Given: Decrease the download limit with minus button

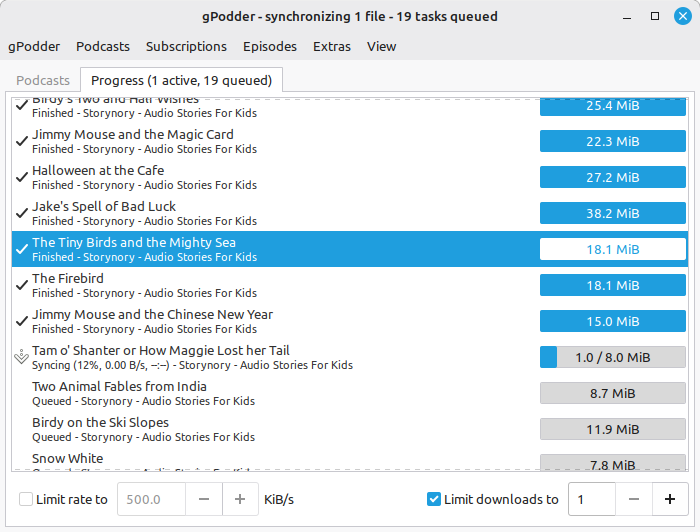Looking at the screenshot, I should click(x=632, y=499).
